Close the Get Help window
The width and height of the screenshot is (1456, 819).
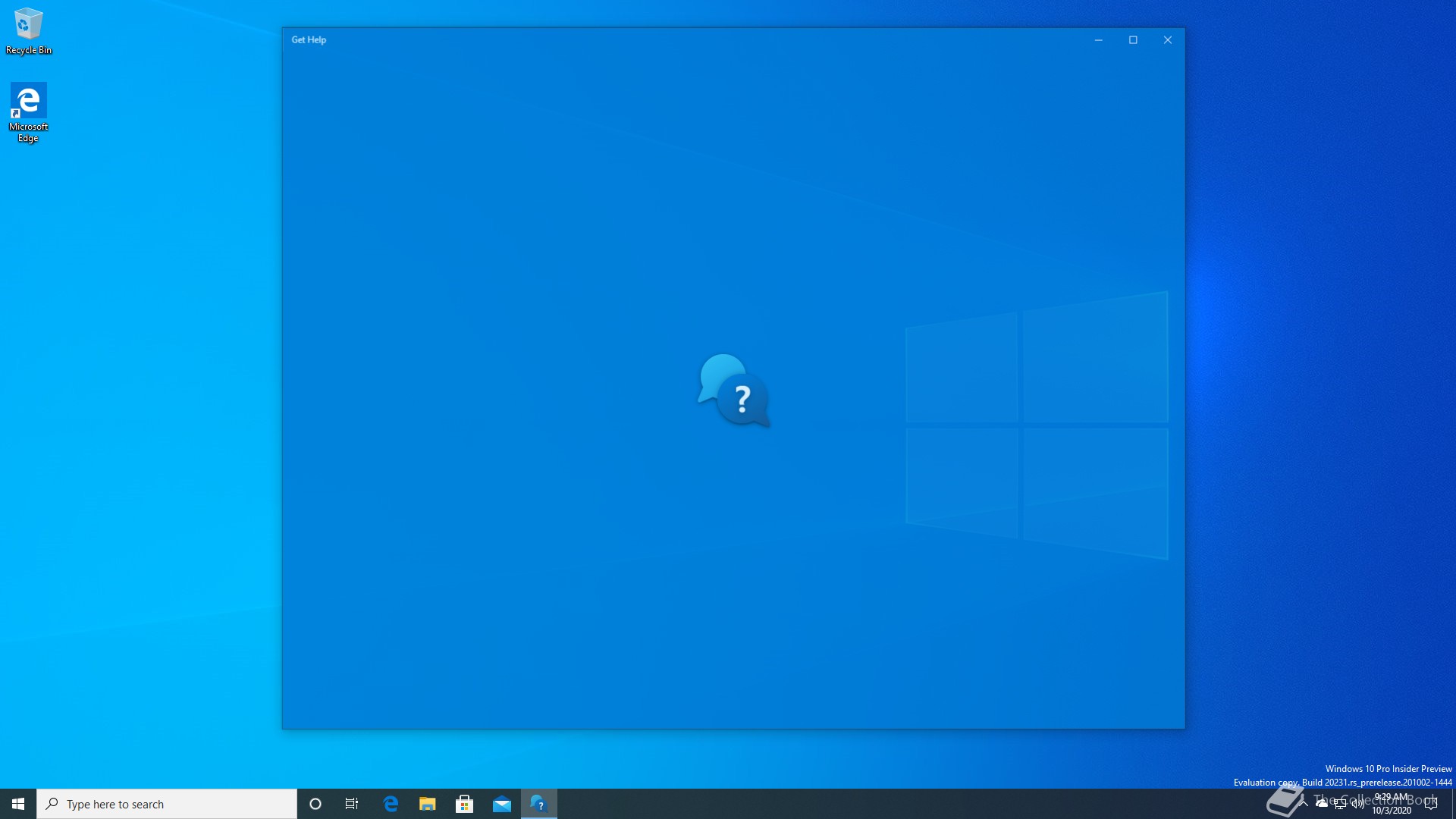pyautogui.click(x=1168, y=40)
